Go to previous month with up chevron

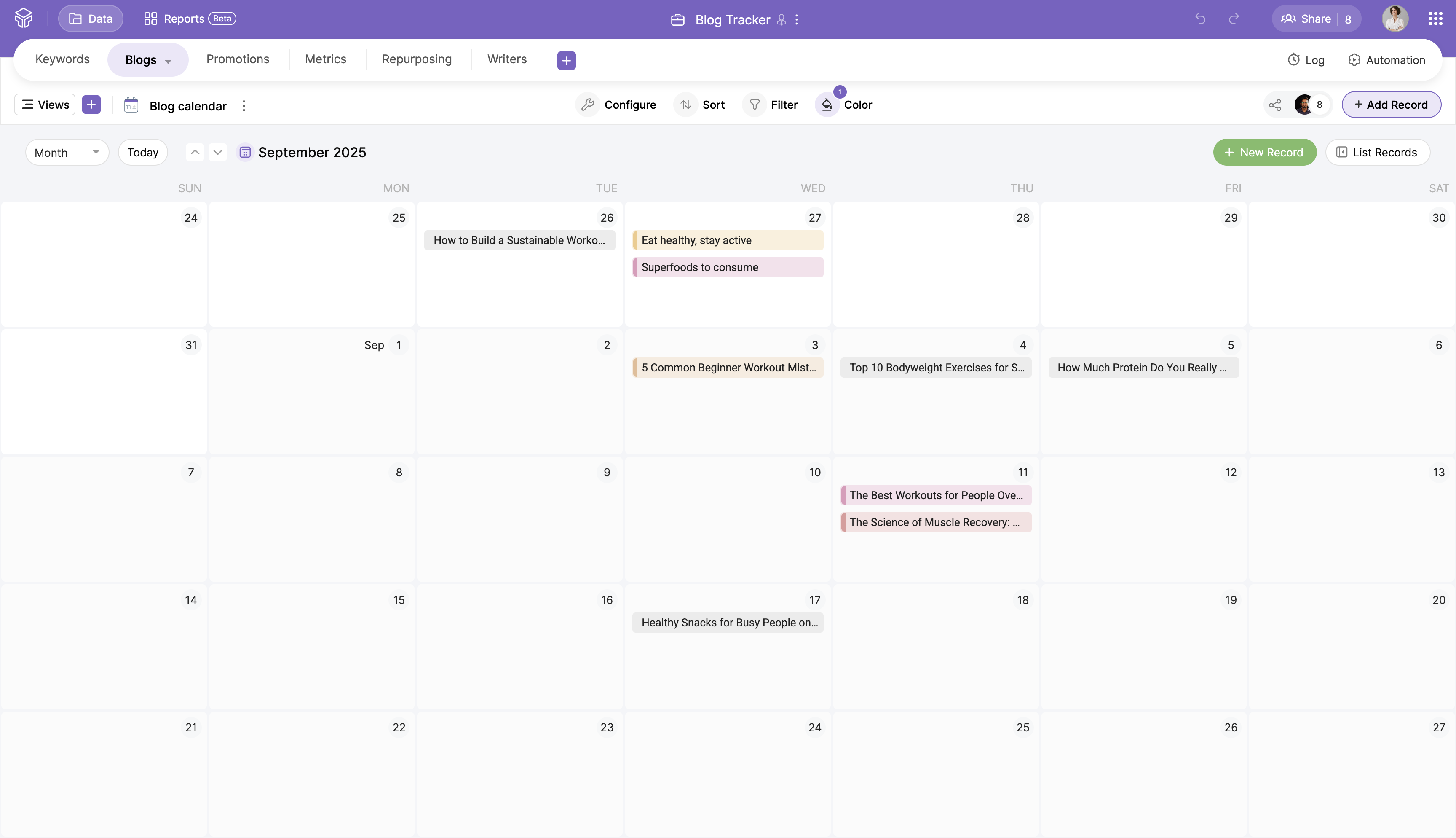(195, 152)
